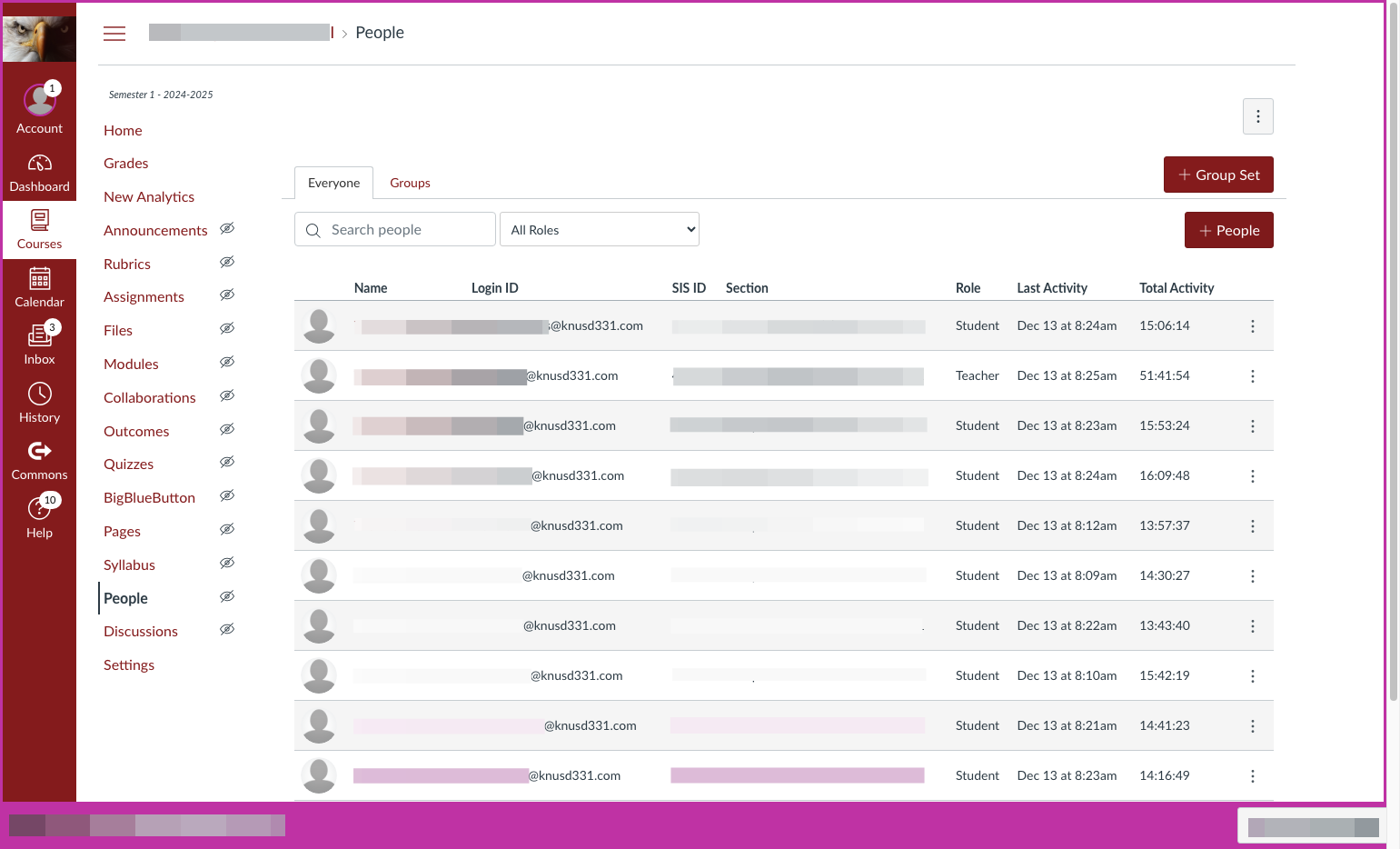This screenshot has width=1400, height=849.
Task: Click the Last Activity column header
Action: tap(1052, 288)
